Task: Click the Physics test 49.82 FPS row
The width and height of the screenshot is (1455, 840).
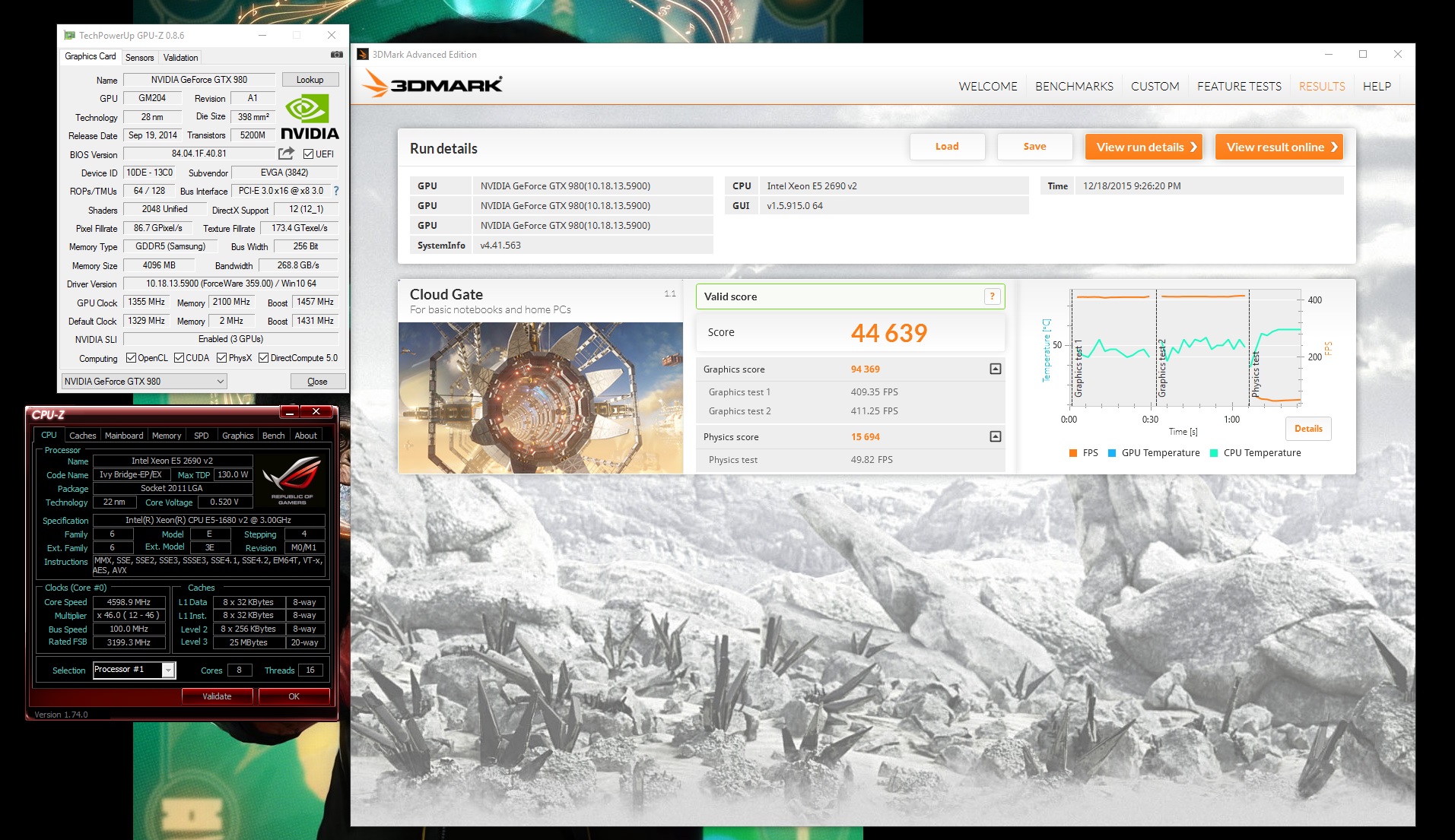Action: point(850,460)
